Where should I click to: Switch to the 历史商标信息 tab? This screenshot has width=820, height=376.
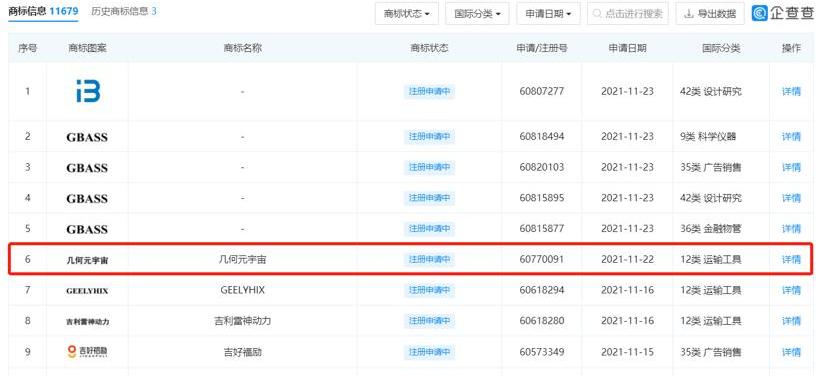(123, 11)
